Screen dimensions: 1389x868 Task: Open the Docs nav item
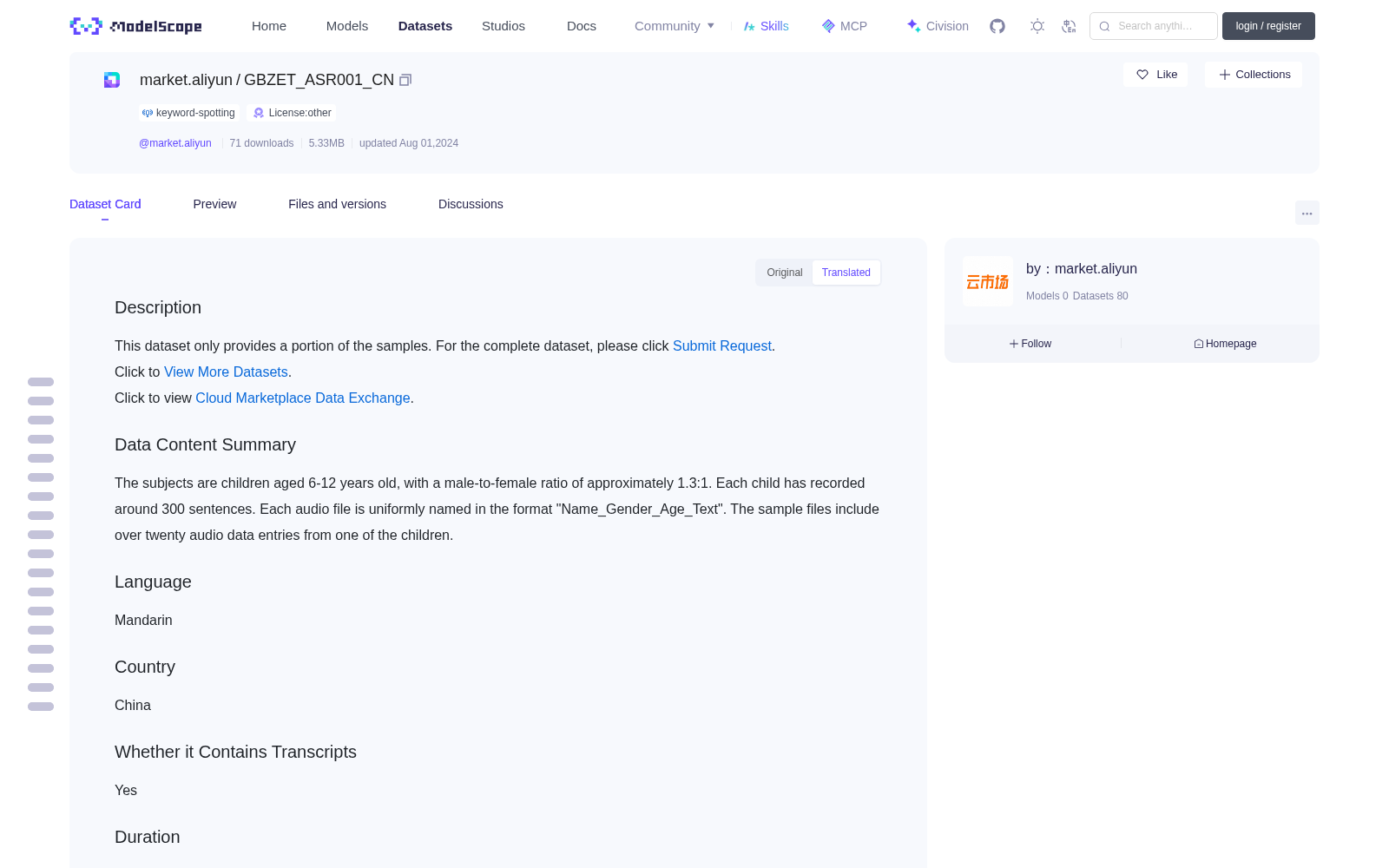582,26
